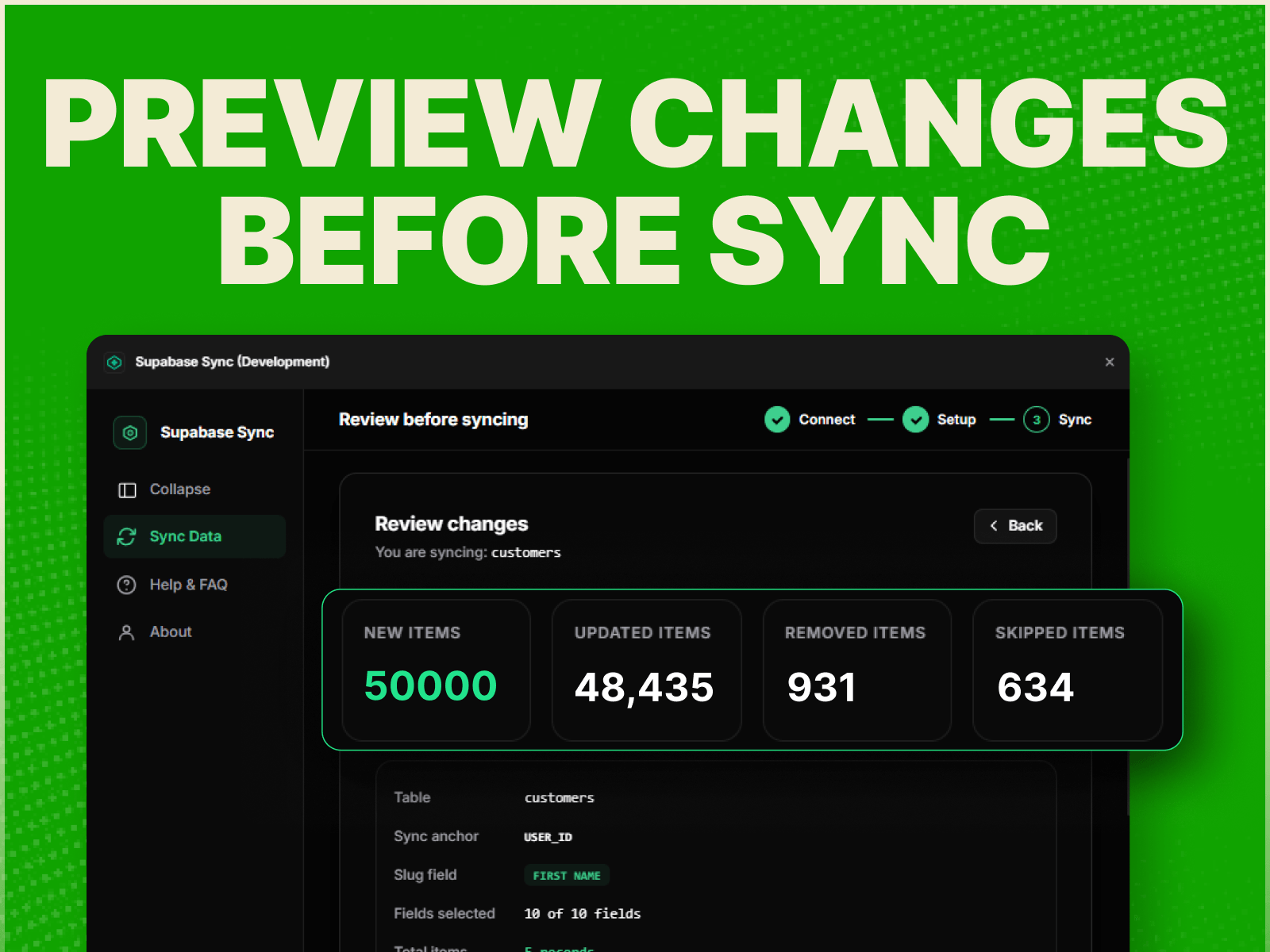Close the Supabase Sync plugin window
Screen dimensions: 1270x952
1110,363
